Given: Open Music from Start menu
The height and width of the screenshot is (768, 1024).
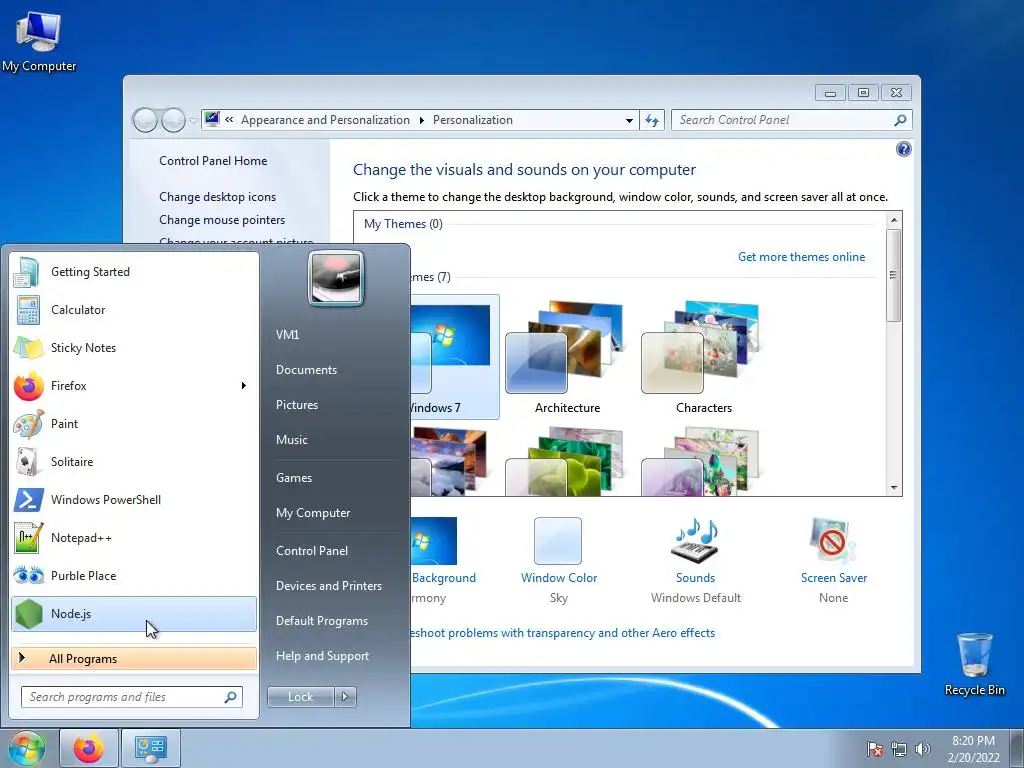Looking at the screenshot, I should tap(291, 440).
